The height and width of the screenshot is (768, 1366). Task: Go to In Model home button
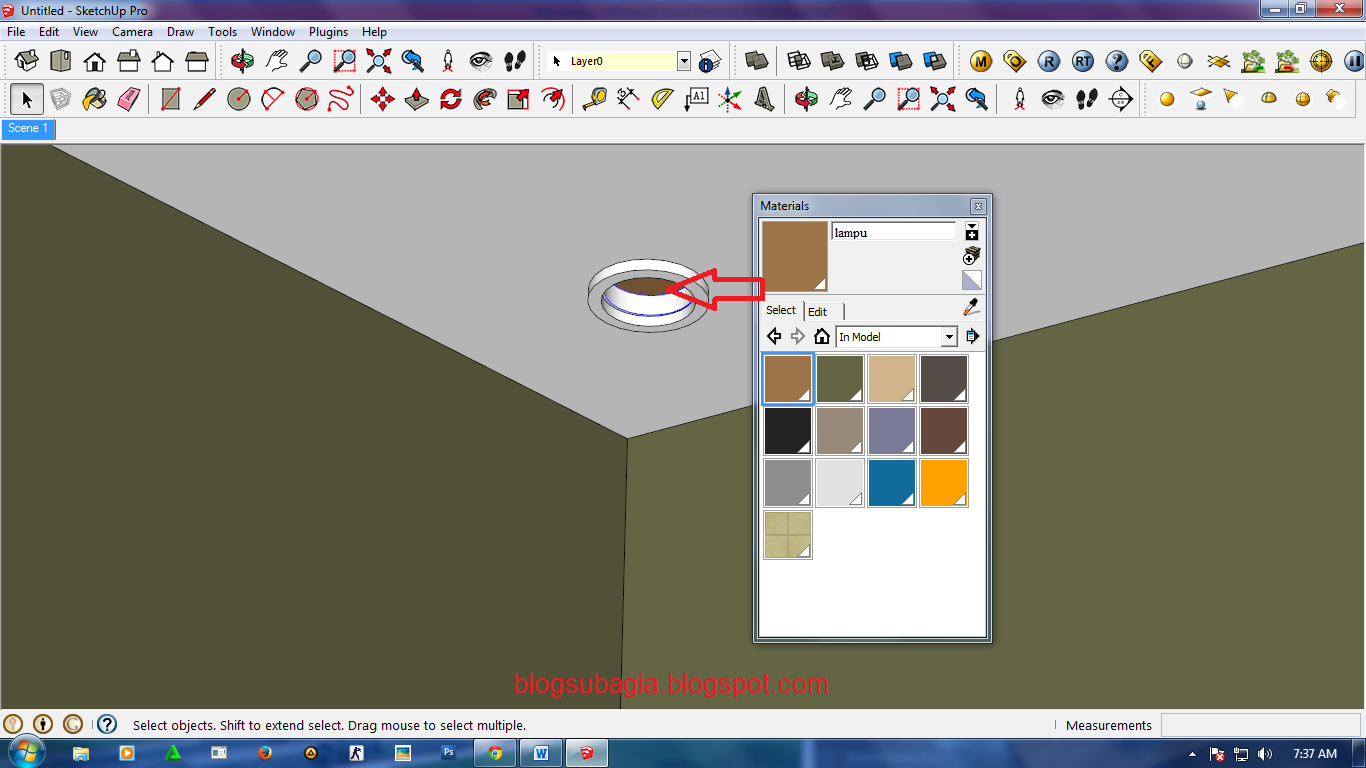822,337
